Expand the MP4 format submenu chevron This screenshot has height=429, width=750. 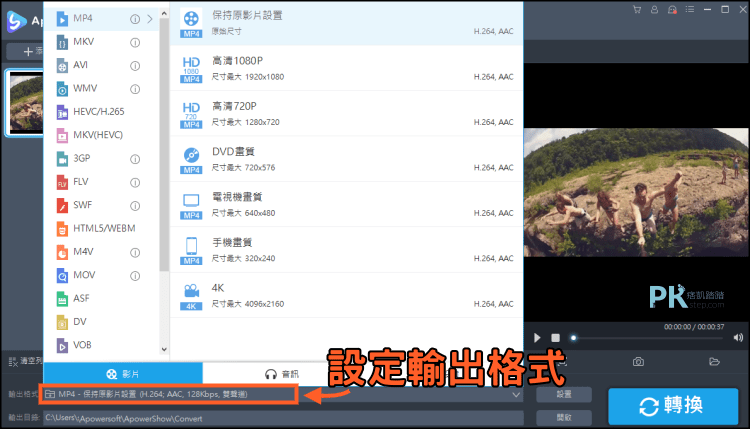[150, 19]
